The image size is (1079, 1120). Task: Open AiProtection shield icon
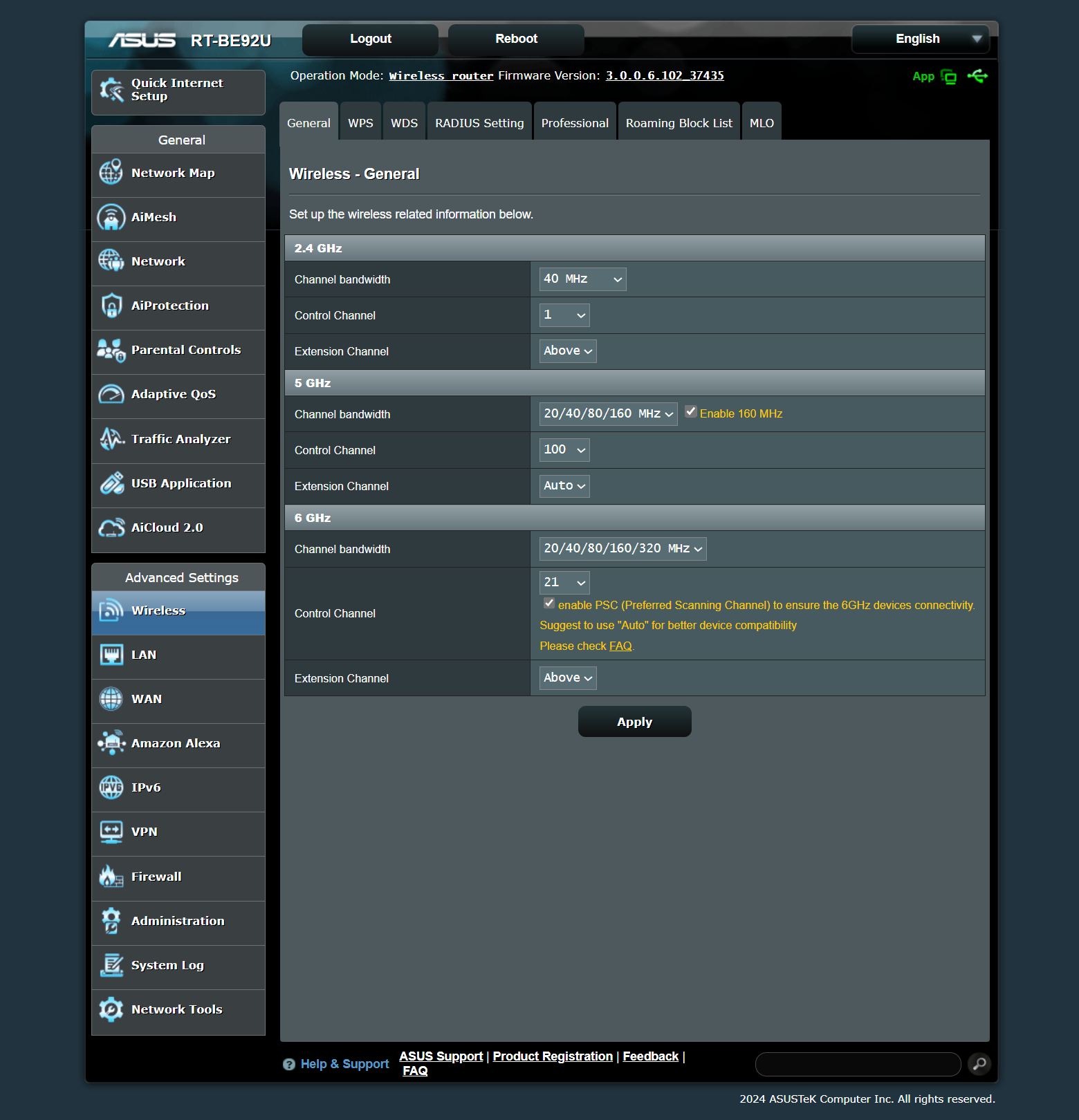point(111,306)
